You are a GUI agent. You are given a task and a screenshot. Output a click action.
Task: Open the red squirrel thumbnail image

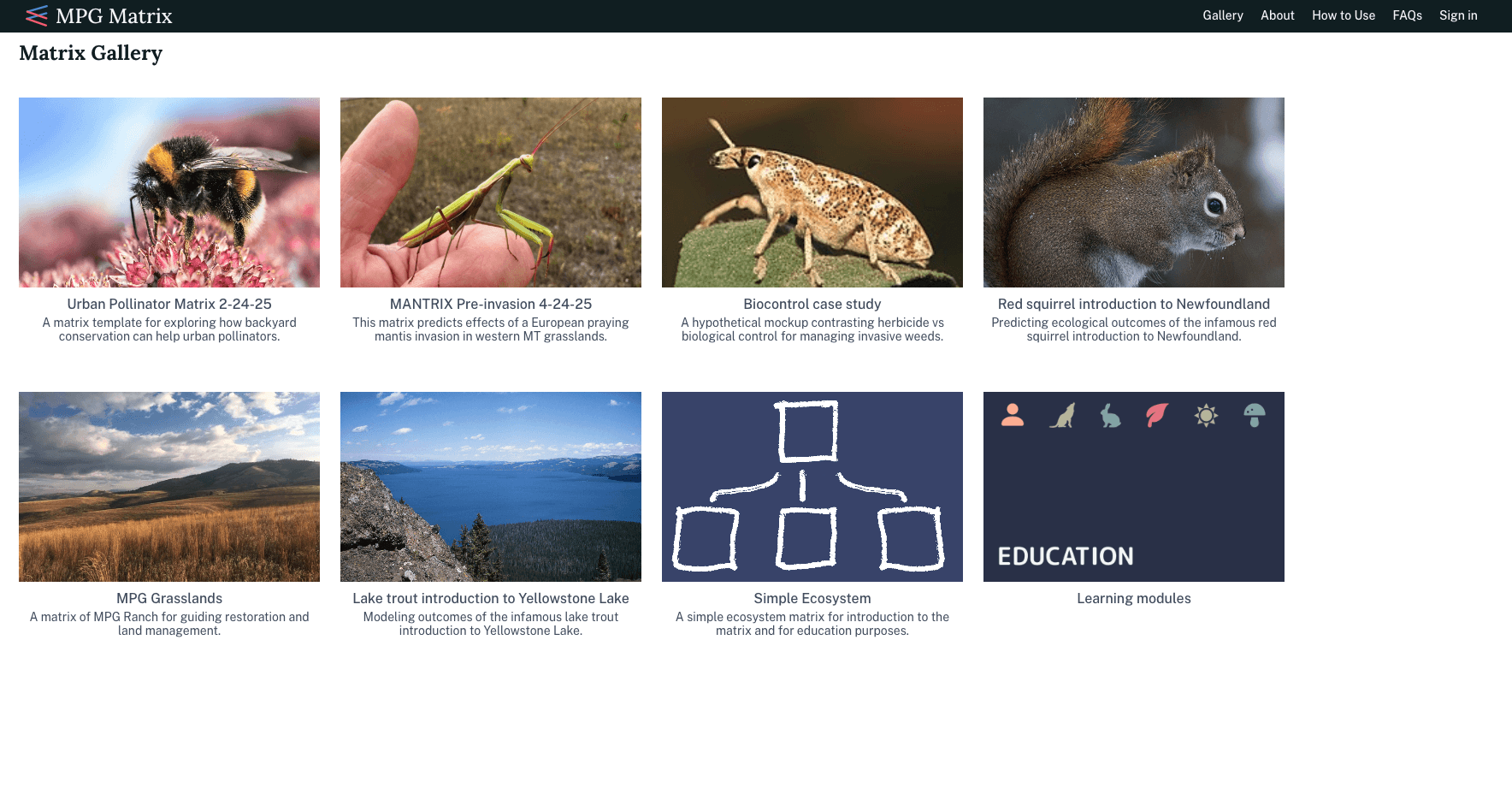(x=1134, y=193)
